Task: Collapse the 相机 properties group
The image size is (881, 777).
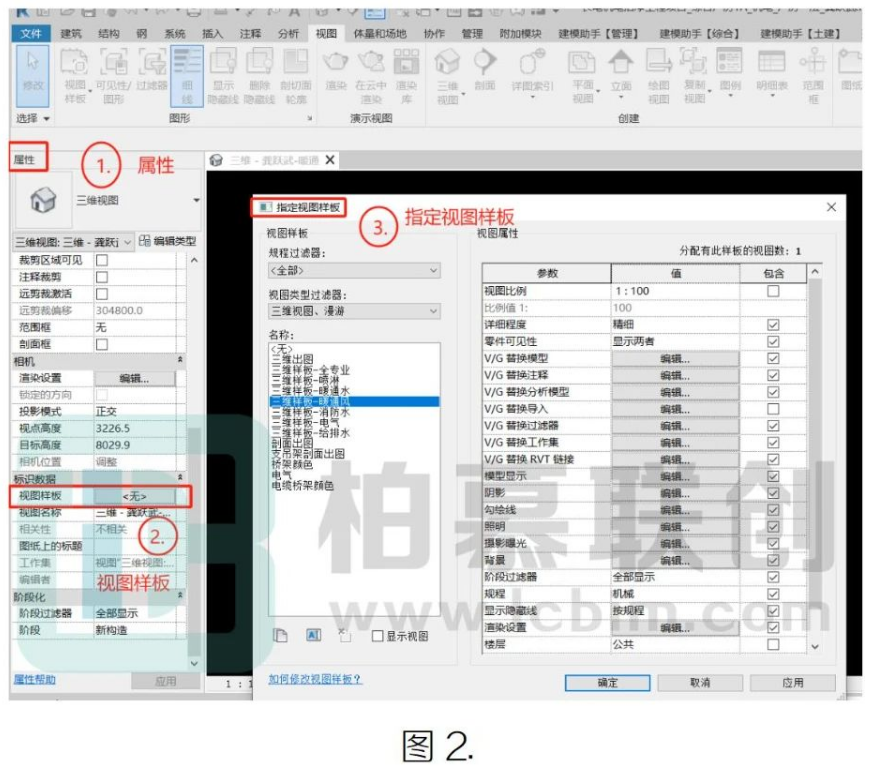Action: [180, 360]
